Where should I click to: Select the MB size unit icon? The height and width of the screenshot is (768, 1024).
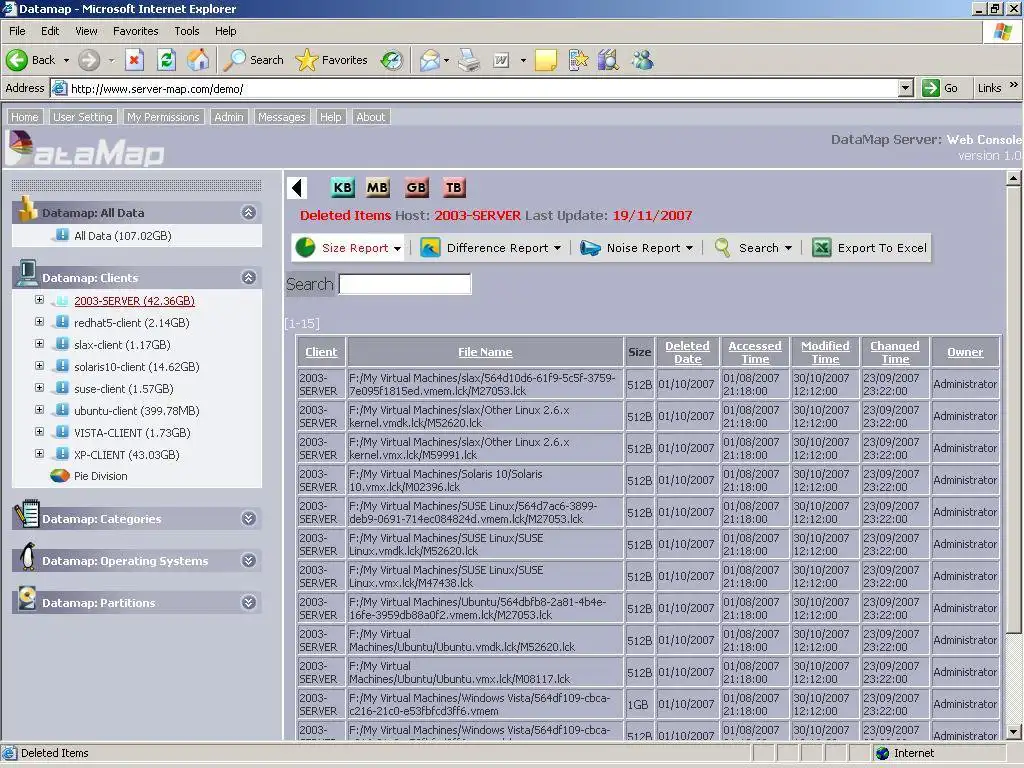coord(377,187)
